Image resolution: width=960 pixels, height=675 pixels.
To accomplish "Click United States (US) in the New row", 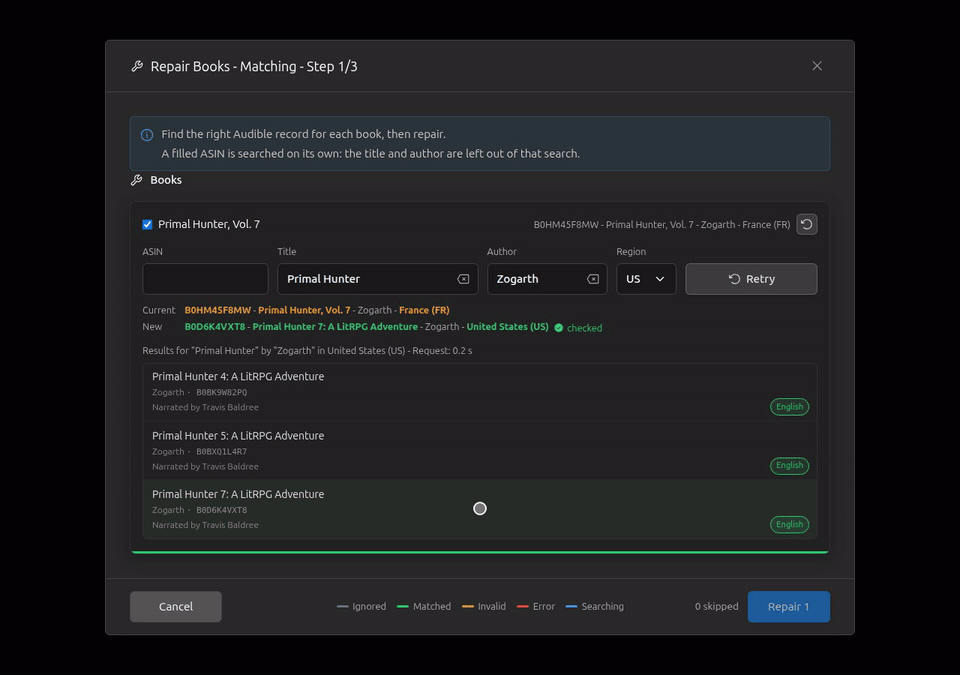I will (x=508, y=326).
